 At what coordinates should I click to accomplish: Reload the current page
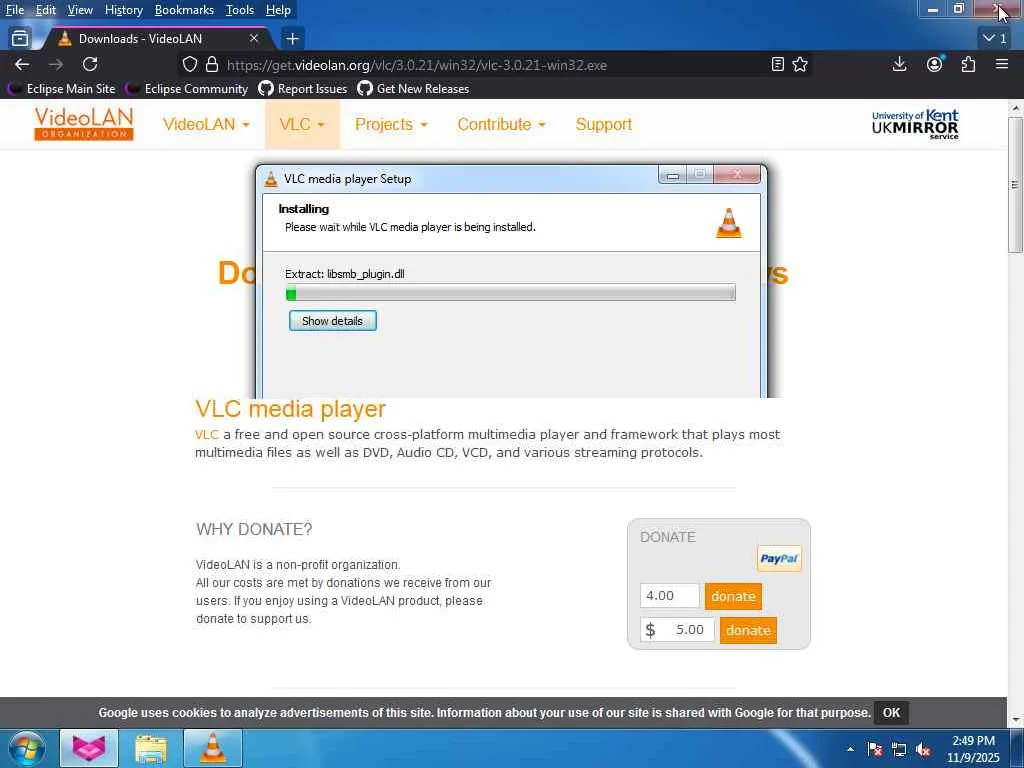click(90, 64)
